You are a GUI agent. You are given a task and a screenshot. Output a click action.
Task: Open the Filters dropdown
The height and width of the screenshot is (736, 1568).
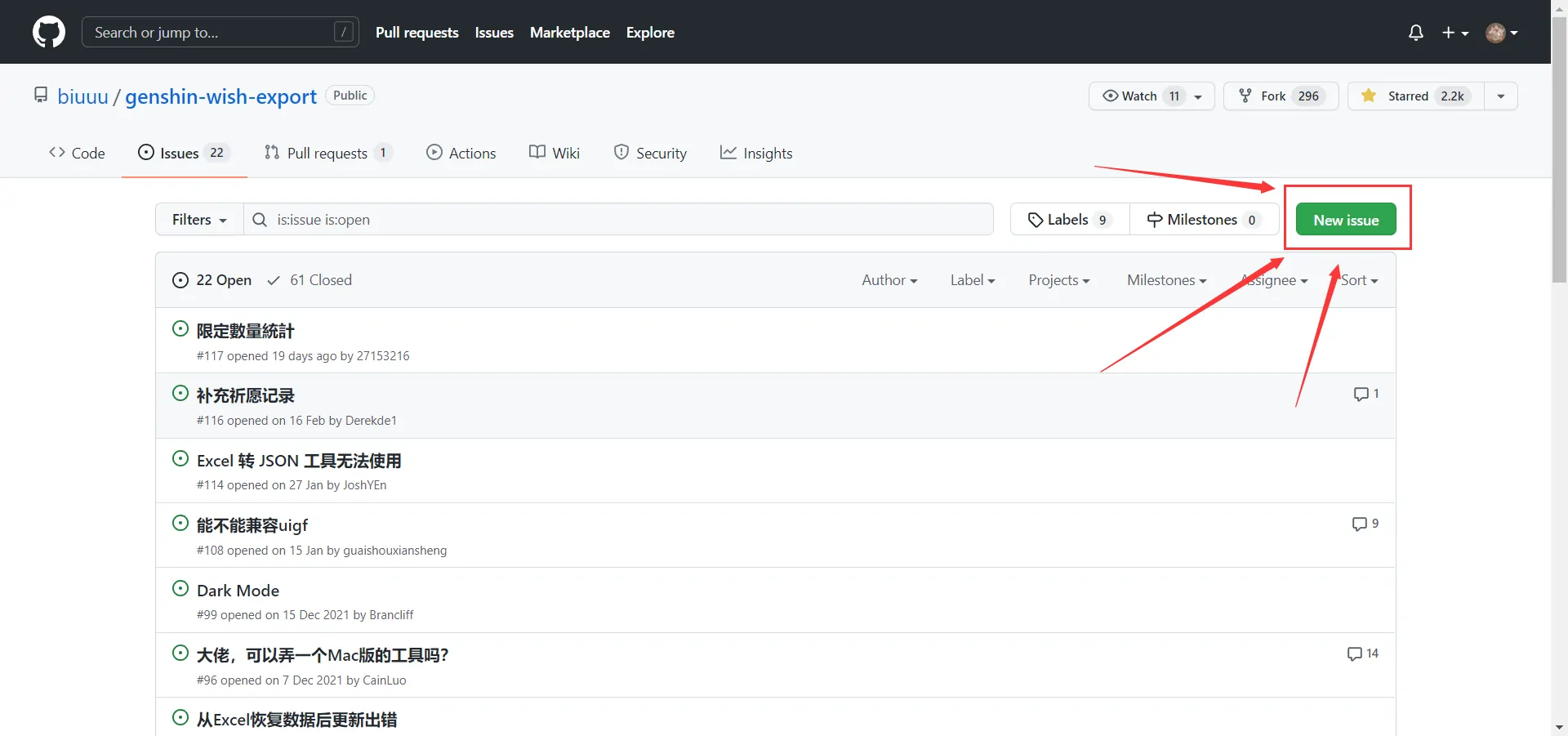click(x=199, y=220)
